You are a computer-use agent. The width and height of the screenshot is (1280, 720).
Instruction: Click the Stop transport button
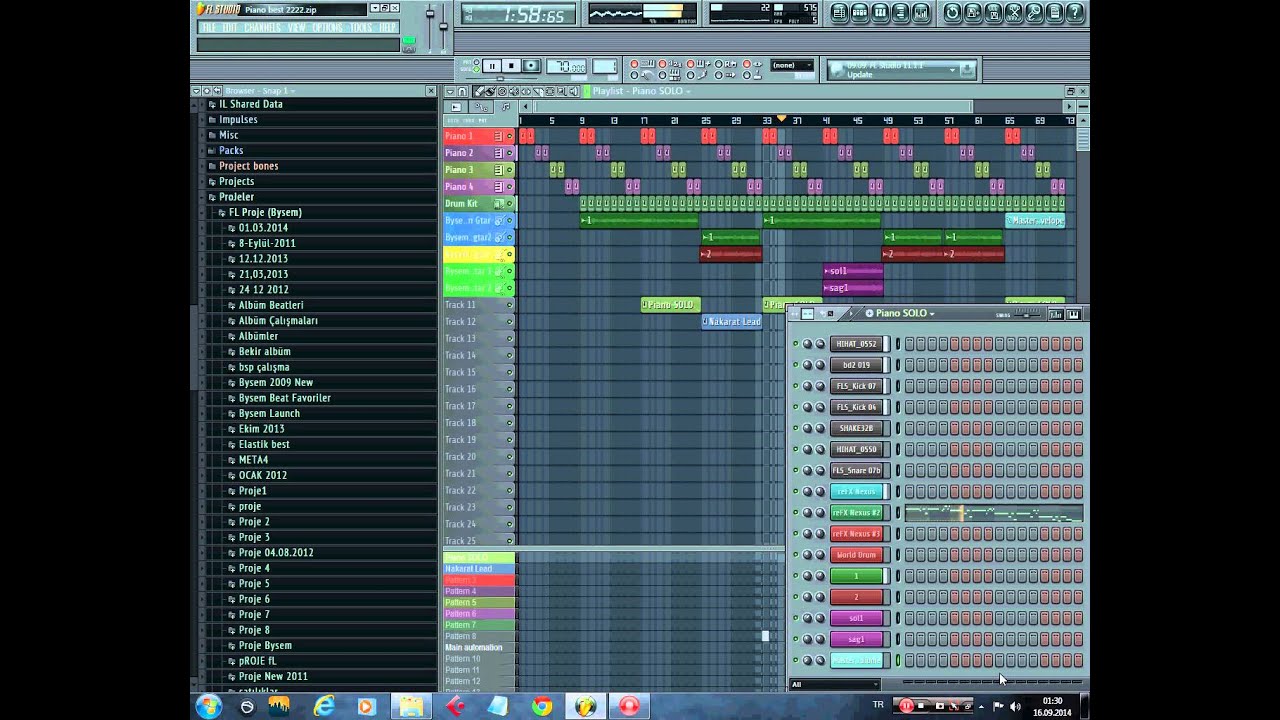tap(511, 66)
